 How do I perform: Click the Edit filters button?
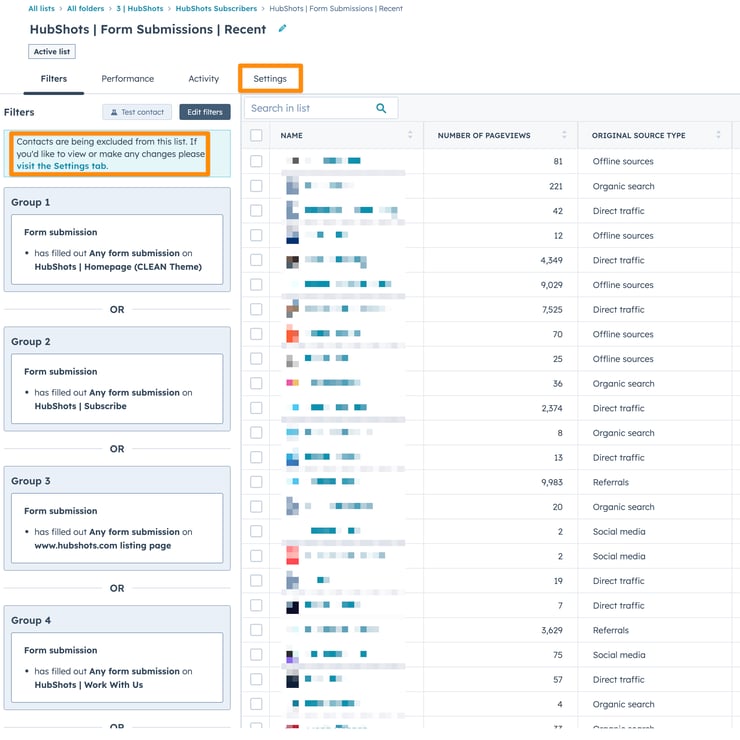click(x=205, y=112)
